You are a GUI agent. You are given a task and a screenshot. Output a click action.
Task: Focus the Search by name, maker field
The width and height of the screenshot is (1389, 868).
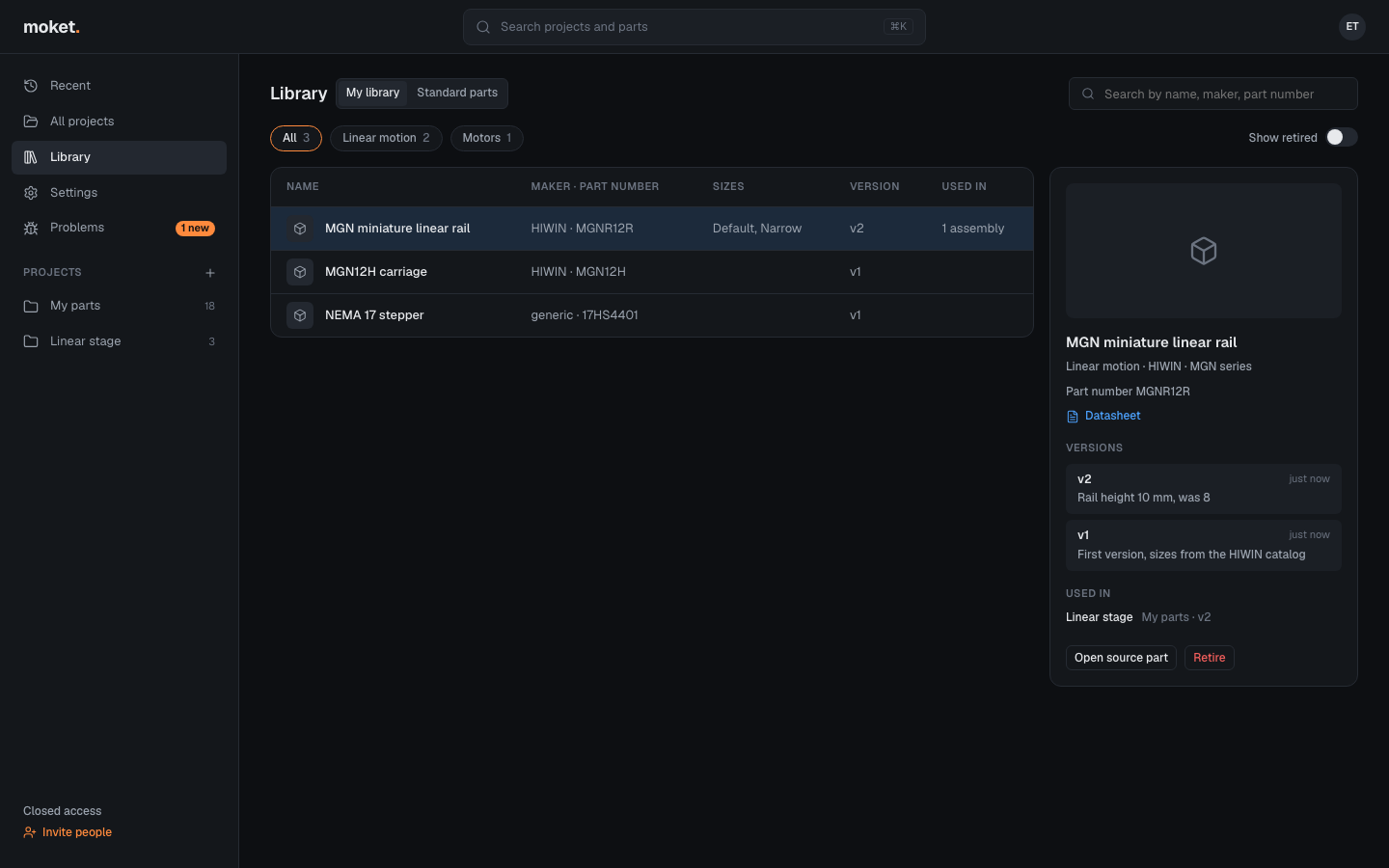coord(1213,94)
